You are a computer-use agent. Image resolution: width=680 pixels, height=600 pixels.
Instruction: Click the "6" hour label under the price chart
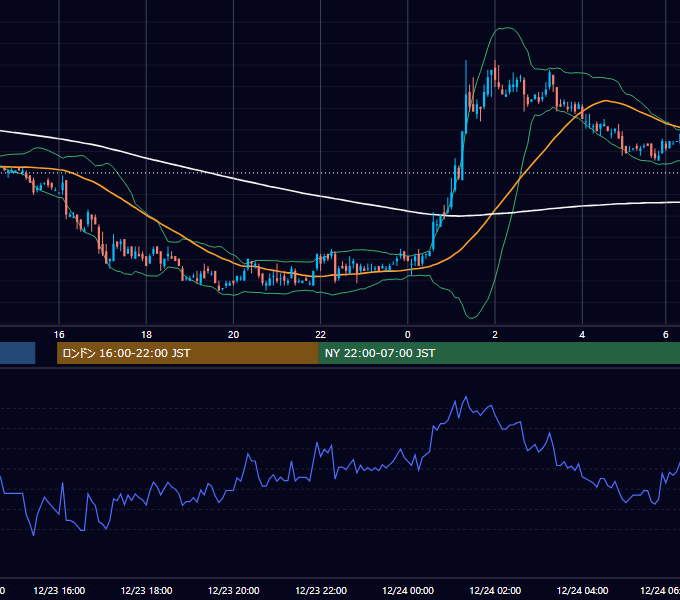[x=666, y=335]
